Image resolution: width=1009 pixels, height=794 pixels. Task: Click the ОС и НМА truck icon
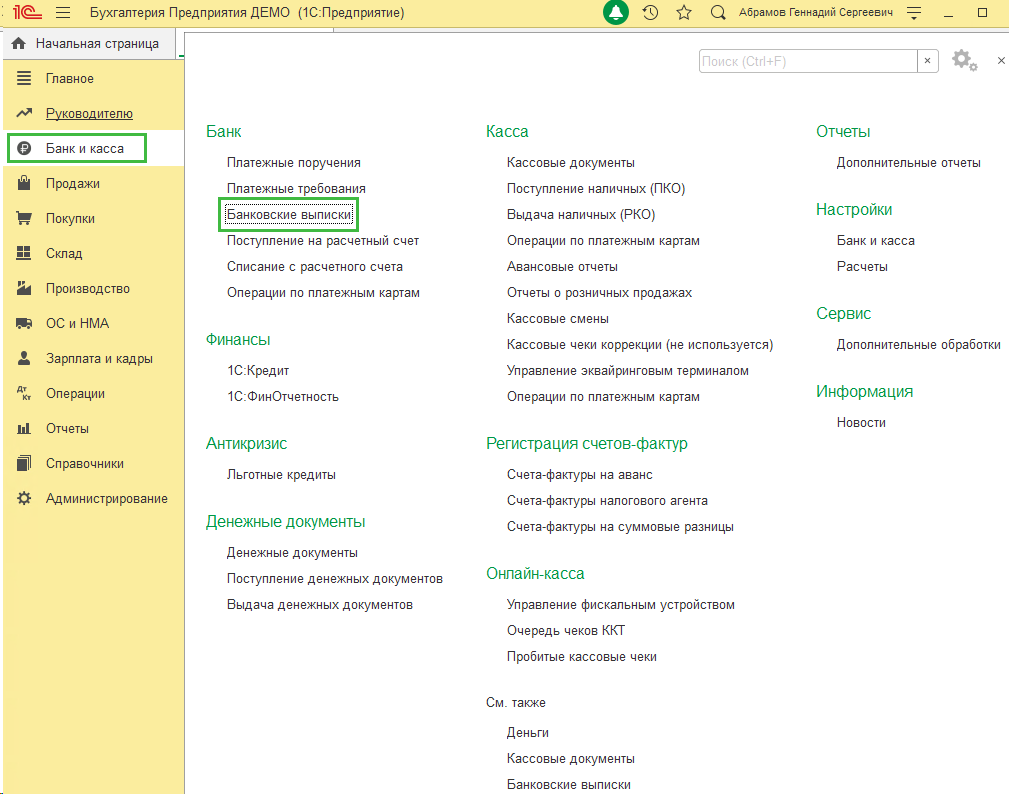(24, 323)
